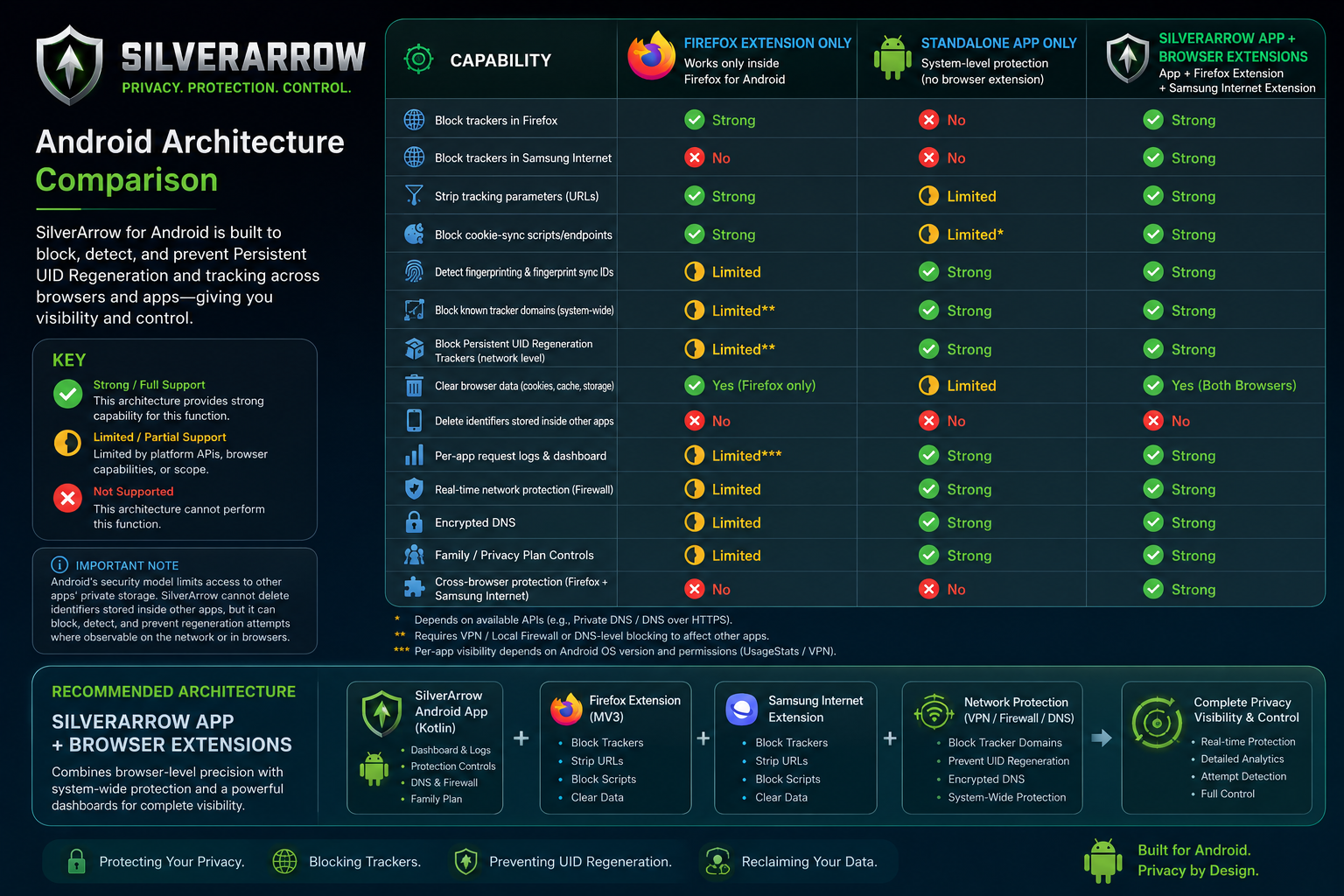
Task: Click the Capability target icon
Action: 418,59
